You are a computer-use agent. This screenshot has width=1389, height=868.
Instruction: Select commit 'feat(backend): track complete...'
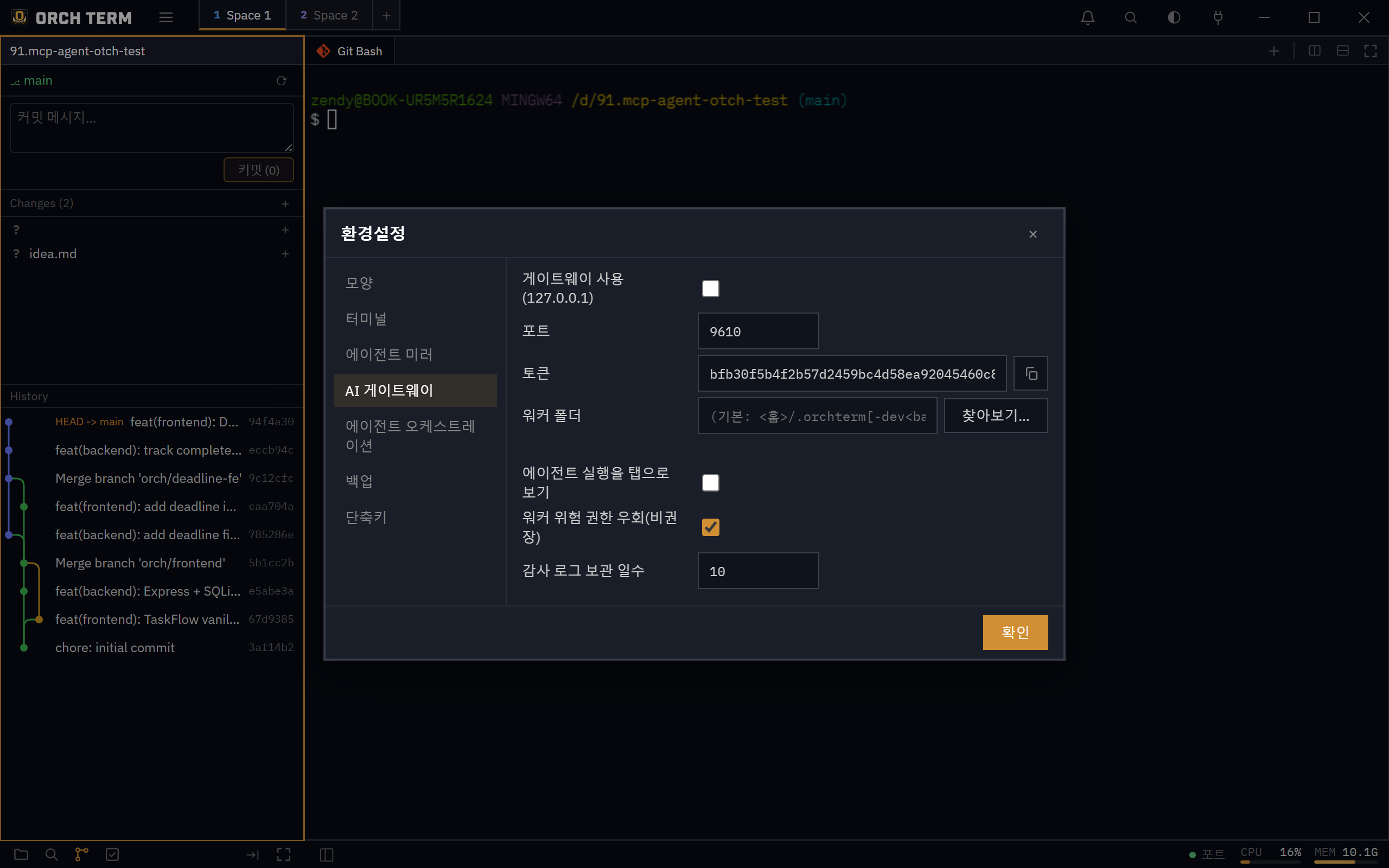[151, 450]
